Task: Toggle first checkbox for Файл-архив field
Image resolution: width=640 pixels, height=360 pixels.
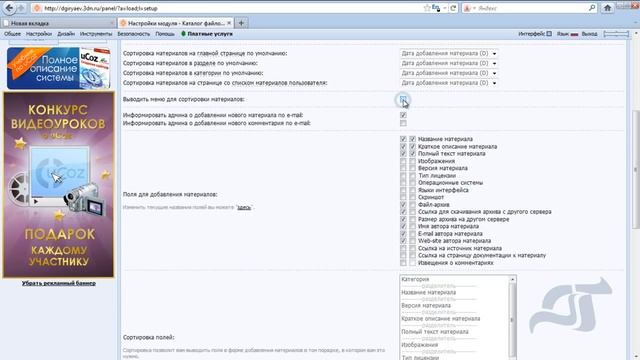Action: coord(403,204)
